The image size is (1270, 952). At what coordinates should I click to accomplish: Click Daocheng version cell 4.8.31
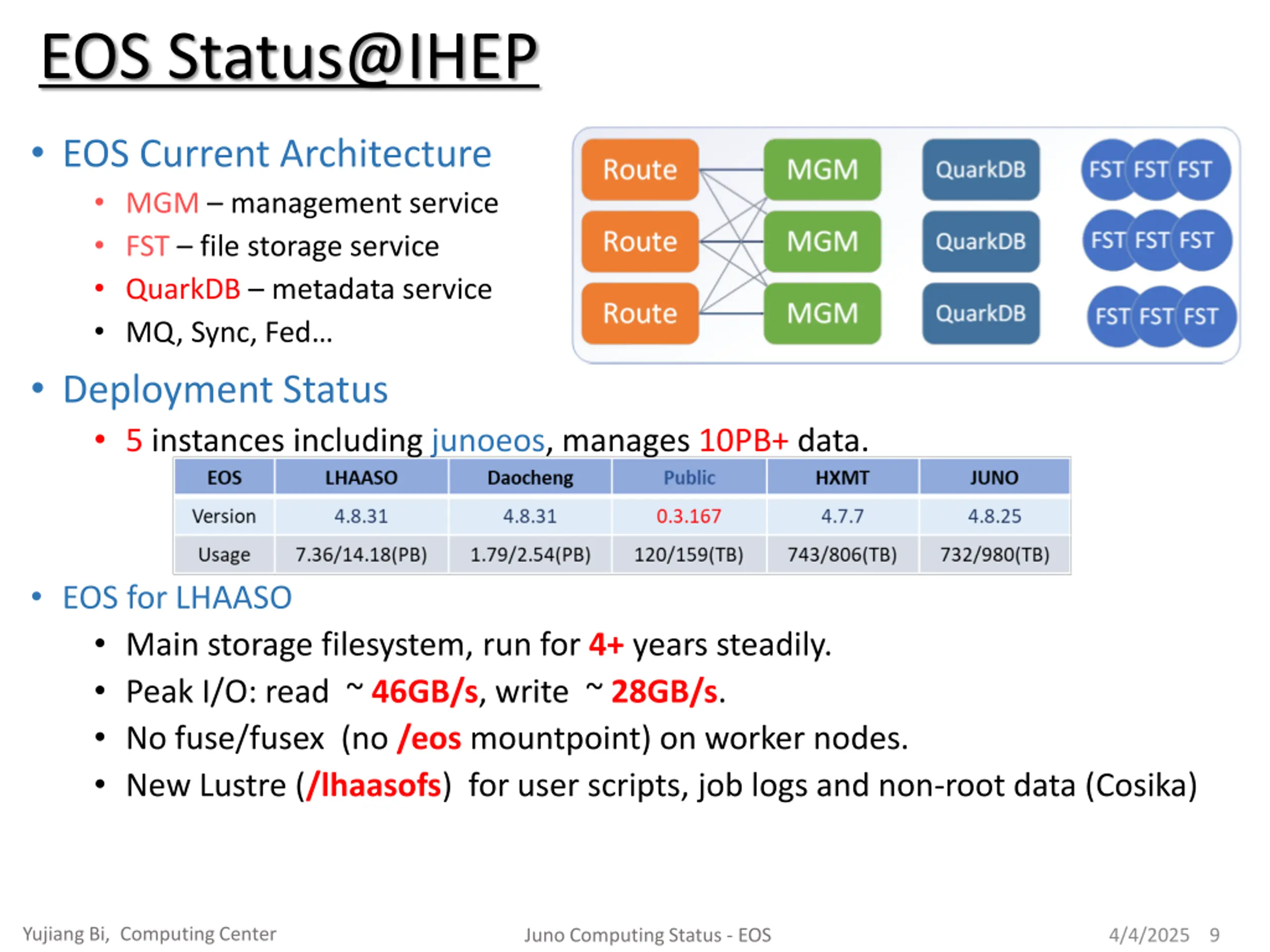(530, 517)
